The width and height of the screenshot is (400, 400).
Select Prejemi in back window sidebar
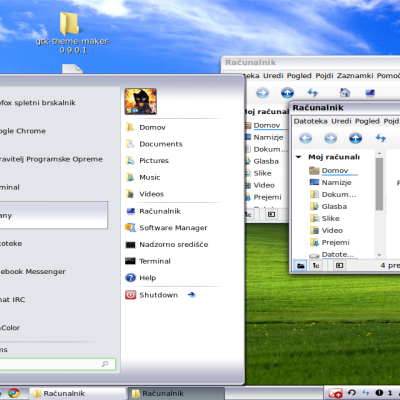(x=263, y=197)
